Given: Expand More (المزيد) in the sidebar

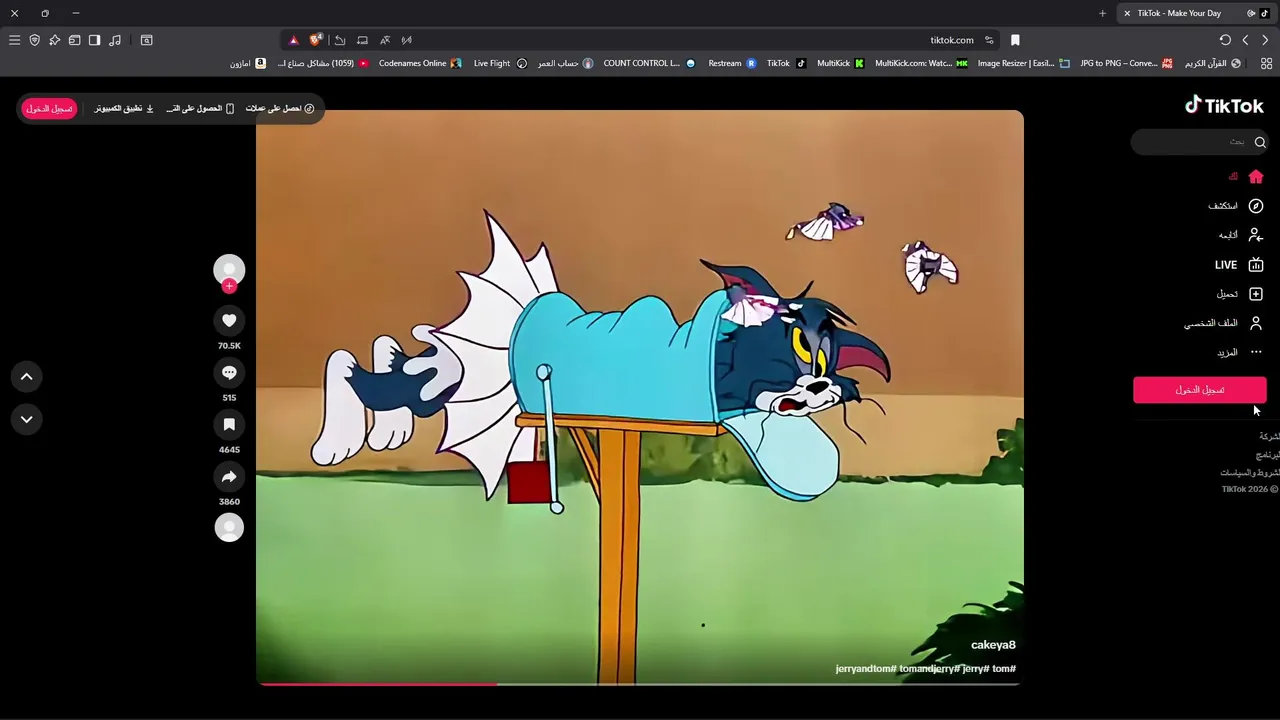Looking at the screenshot, I should coord(1240,352).
